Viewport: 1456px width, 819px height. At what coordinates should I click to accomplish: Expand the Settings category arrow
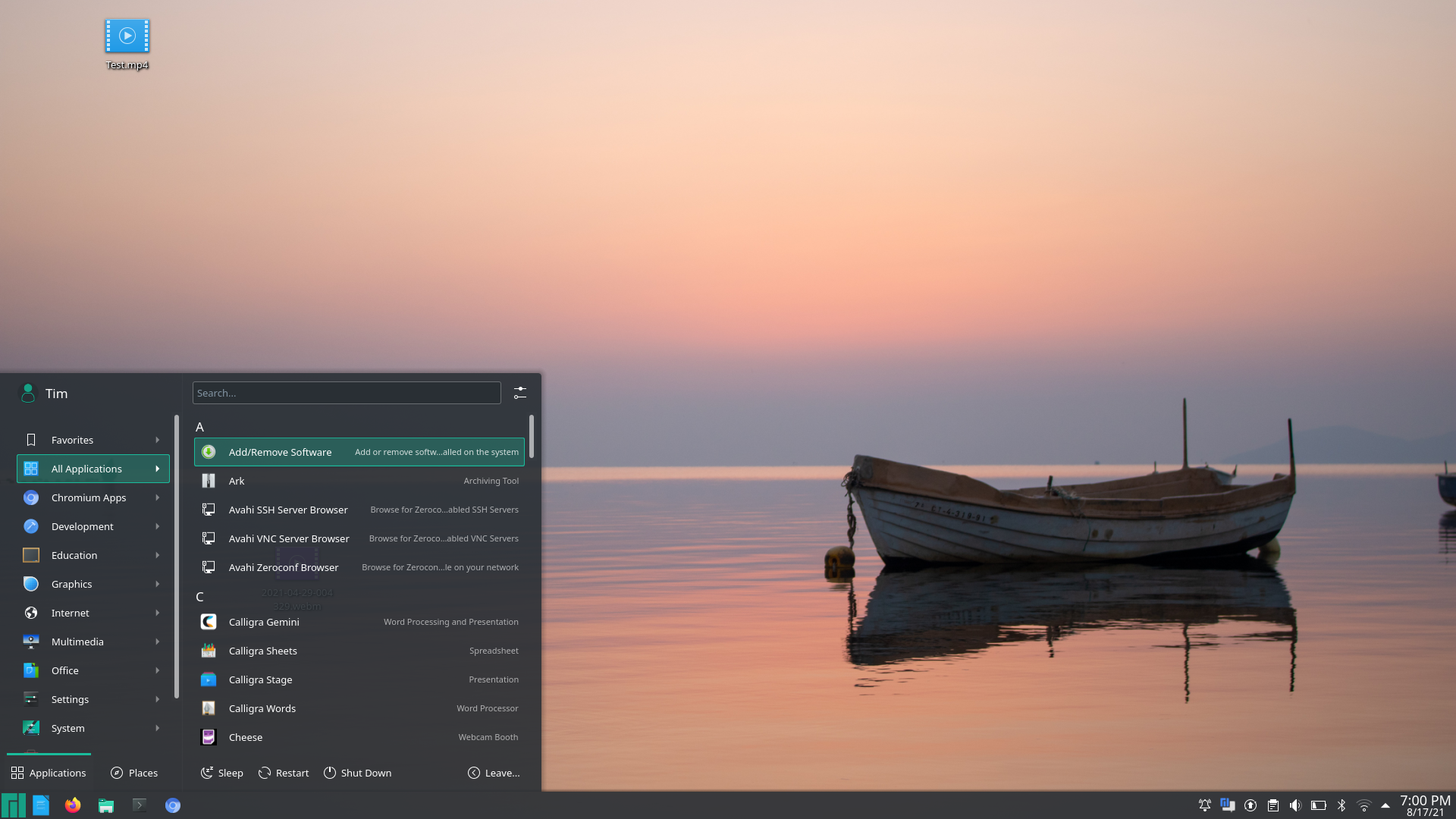tap(158, 699)
